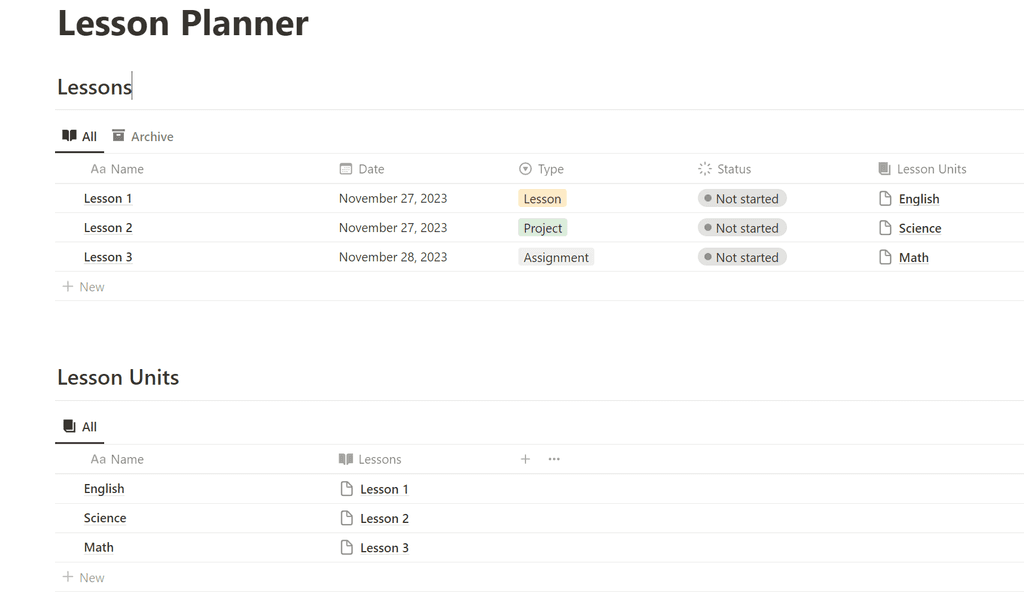Open the Assignment type selector for Lesson 3
Image resolution: width=1024 pixels, height=600 pixels.
click(556, 257)
